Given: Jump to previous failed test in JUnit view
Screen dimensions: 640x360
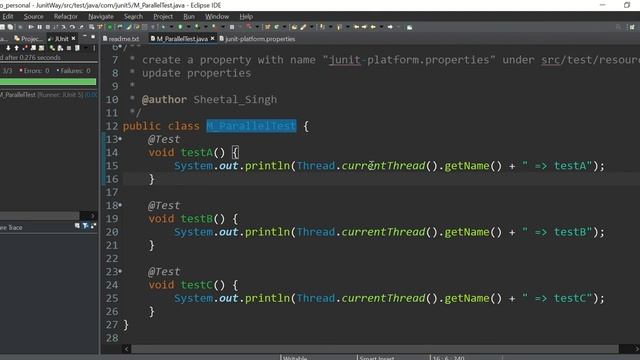Looking at the screenshot, I should pyautogui.click(x=16, y=48).
